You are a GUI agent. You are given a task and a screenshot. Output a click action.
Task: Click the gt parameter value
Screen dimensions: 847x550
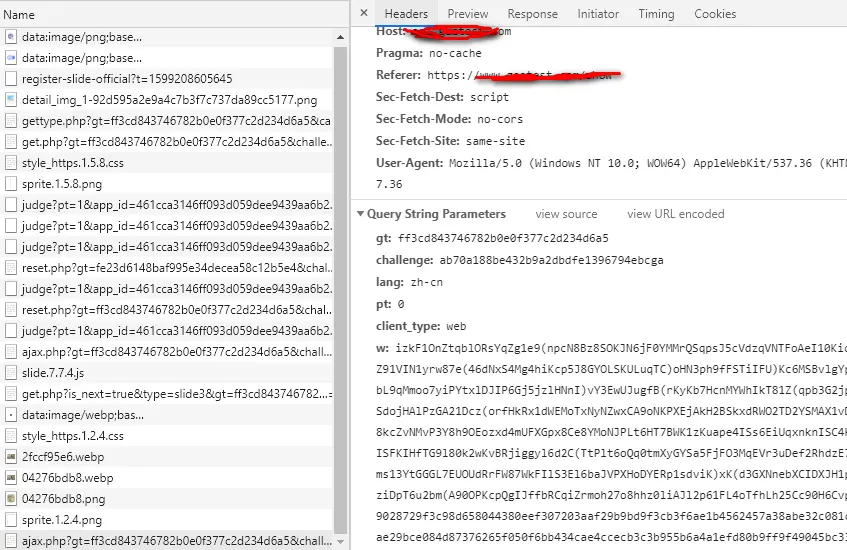click(503, 238)
